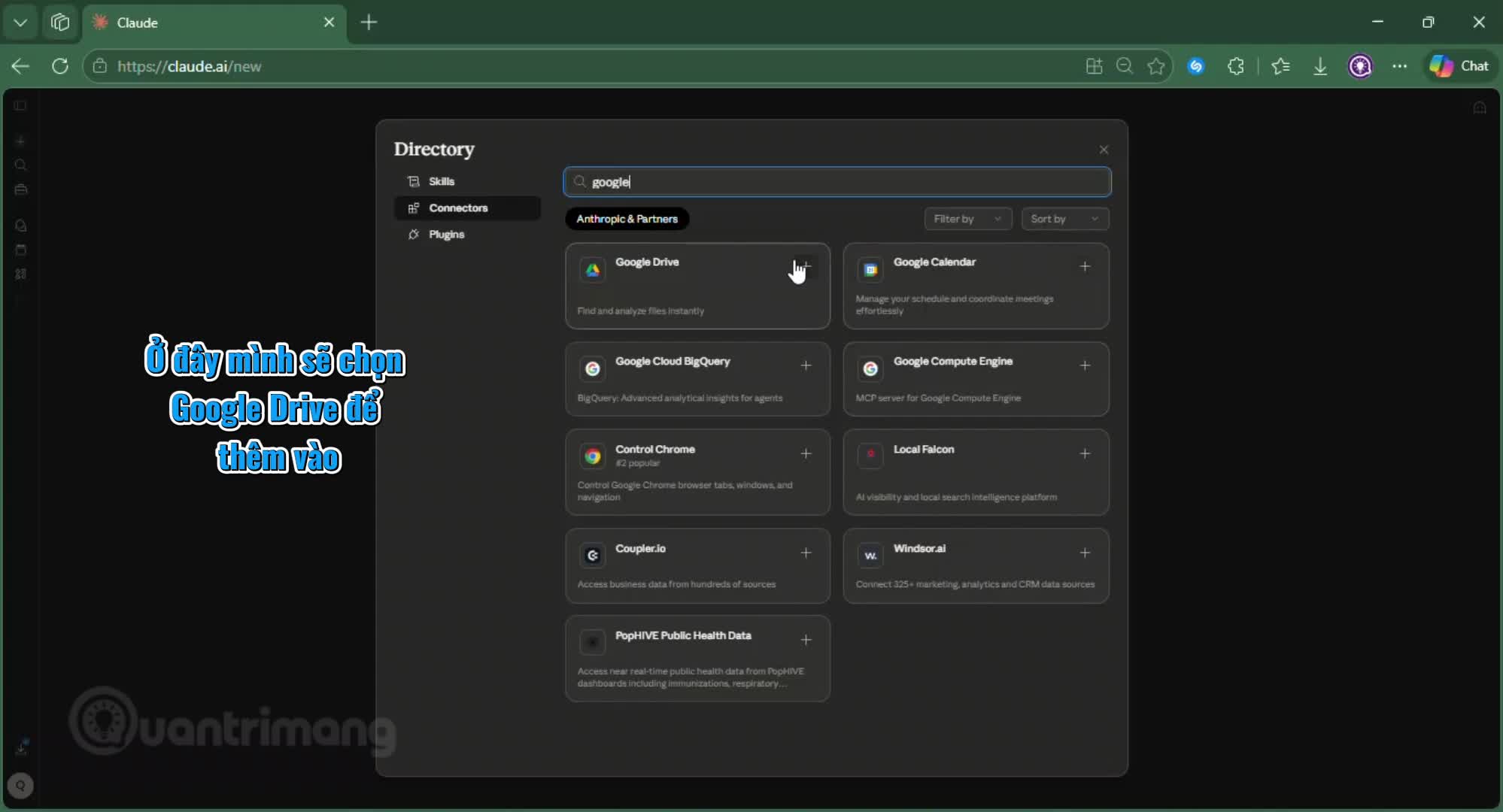Click the Control Chrome logo icon
The height and width of the screenshot is (812, 1503).
593,456
